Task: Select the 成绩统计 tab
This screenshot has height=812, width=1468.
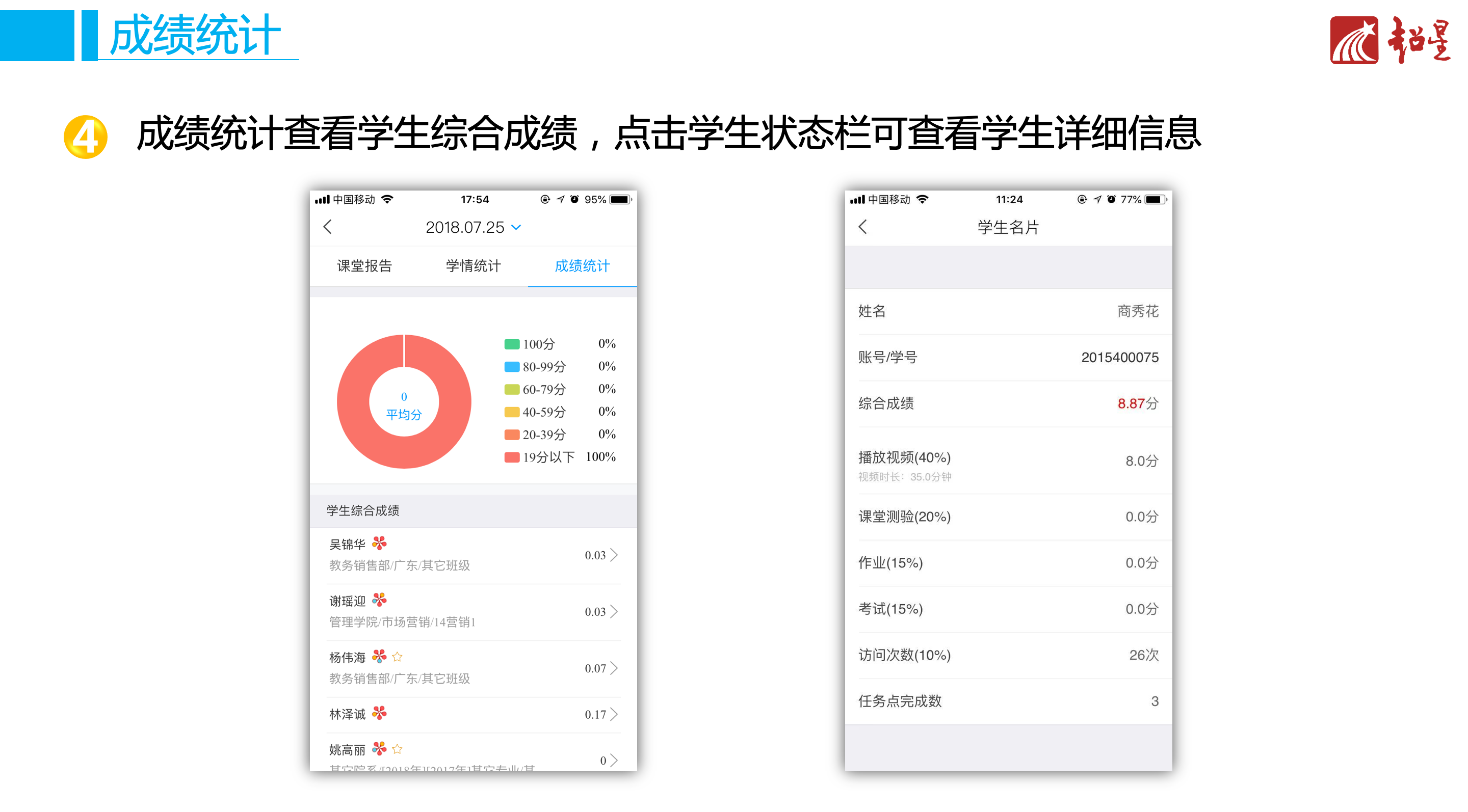Action: [582, 265]
